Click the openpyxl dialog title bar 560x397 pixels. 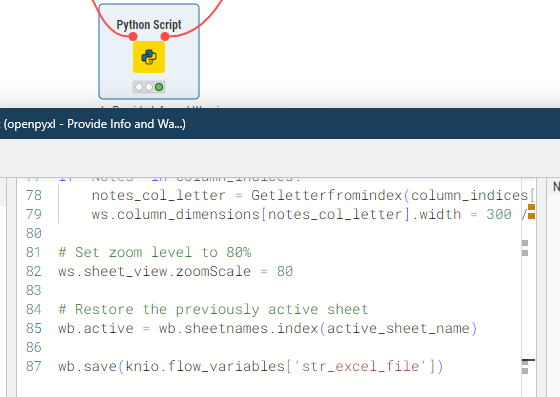pos(280,124)
